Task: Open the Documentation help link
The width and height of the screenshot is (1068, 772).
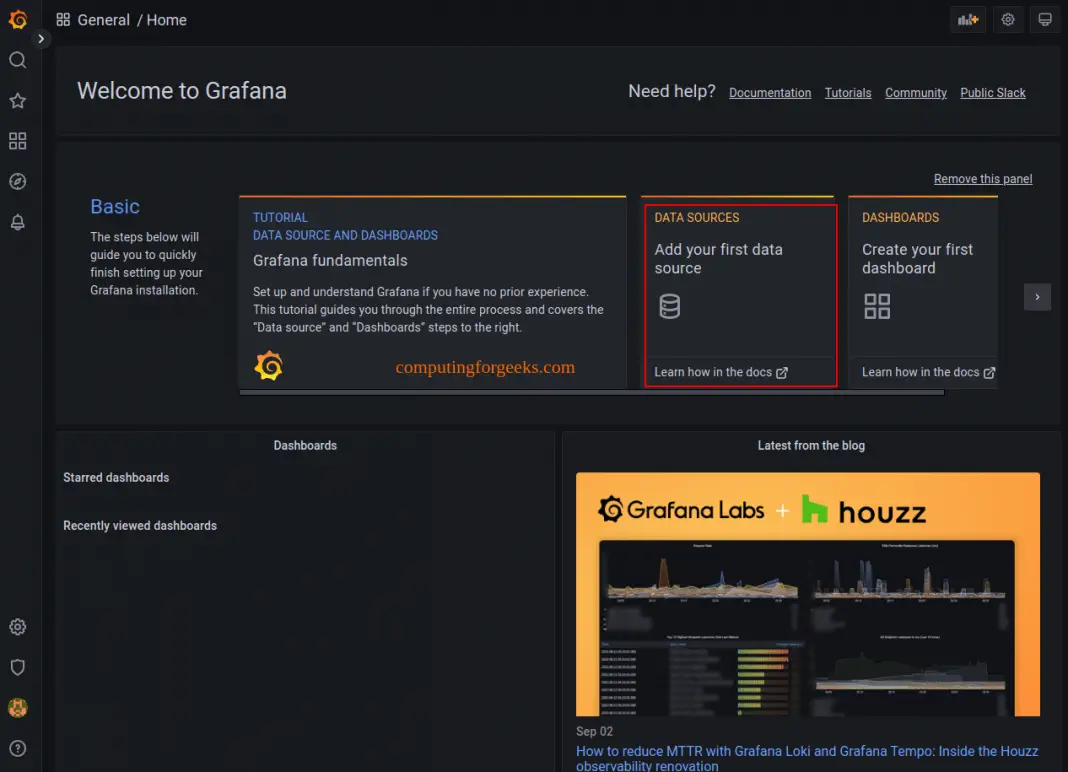Action: point(770,93)
